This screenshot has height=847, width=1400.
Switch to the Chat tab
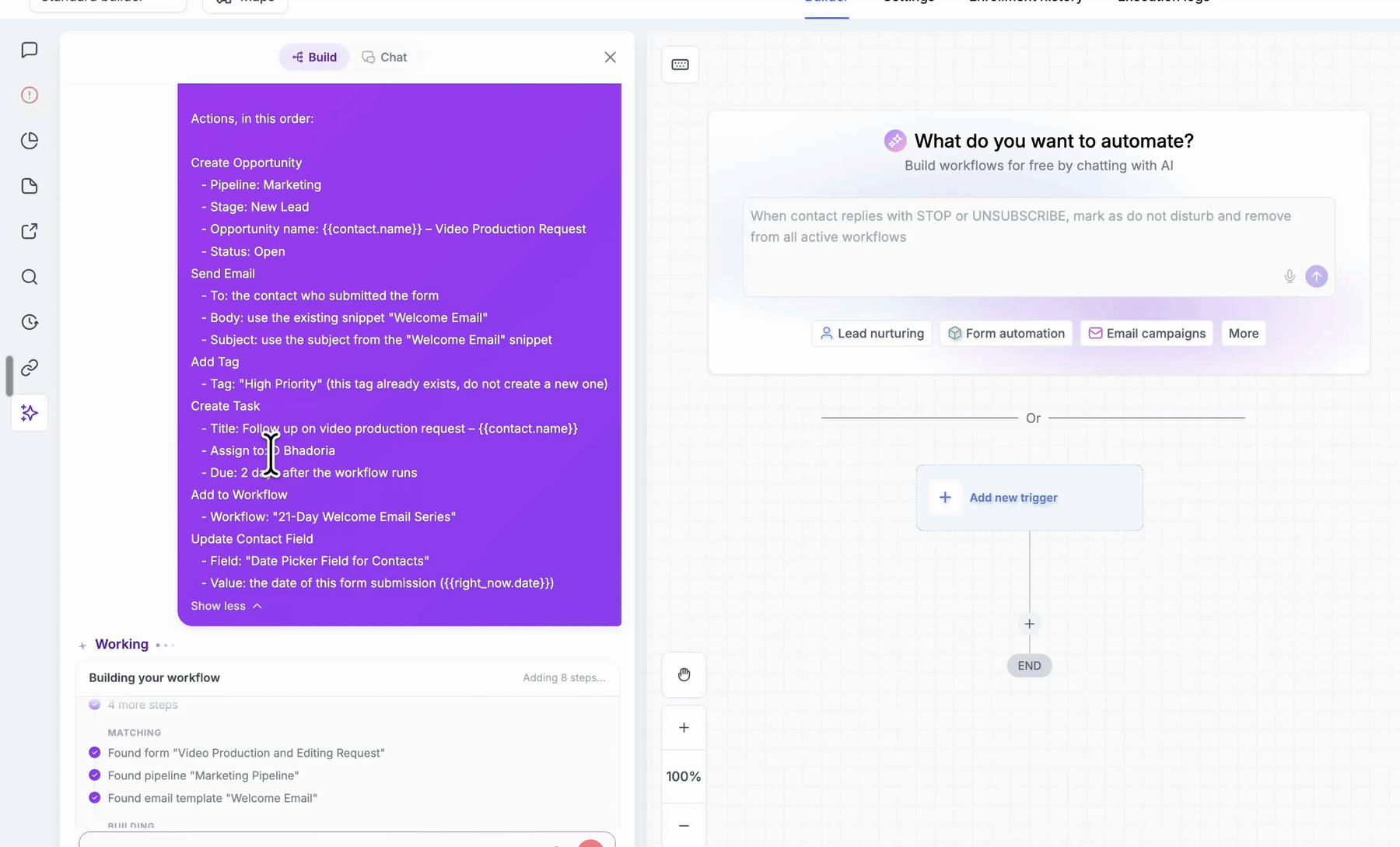click(x=384, y=57)
